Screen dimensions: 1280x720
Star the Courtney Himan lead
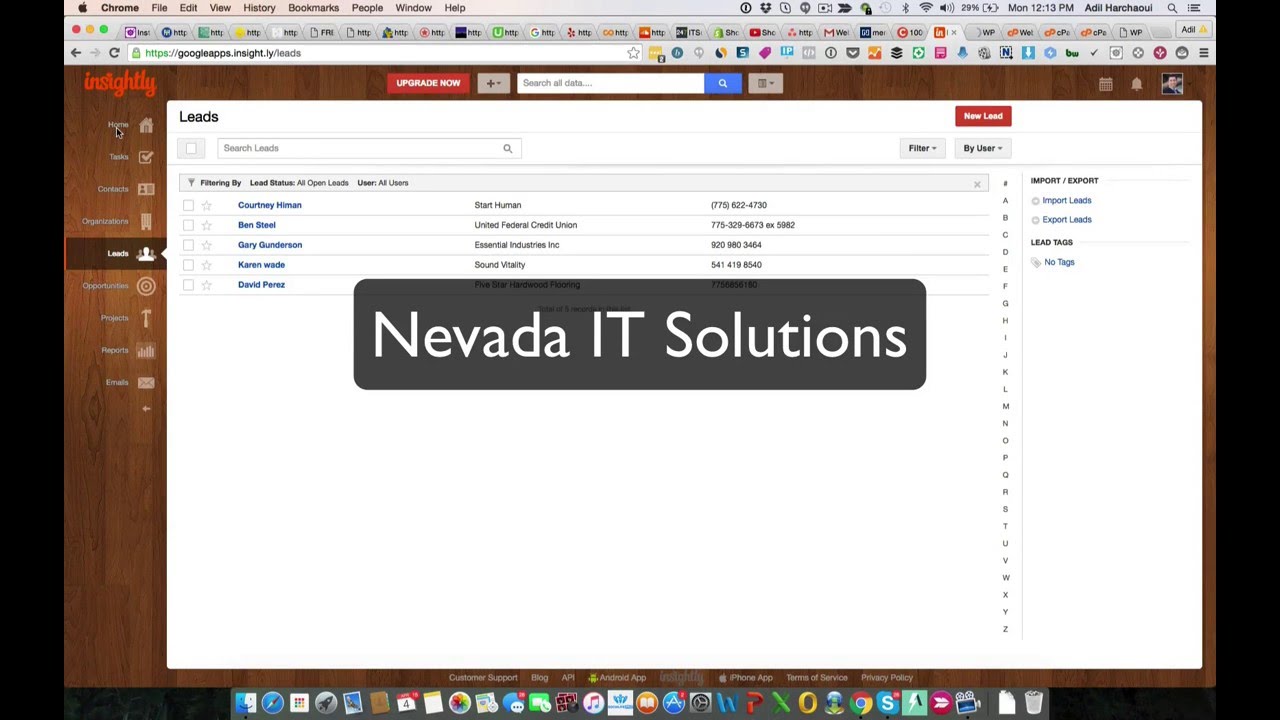206,205
